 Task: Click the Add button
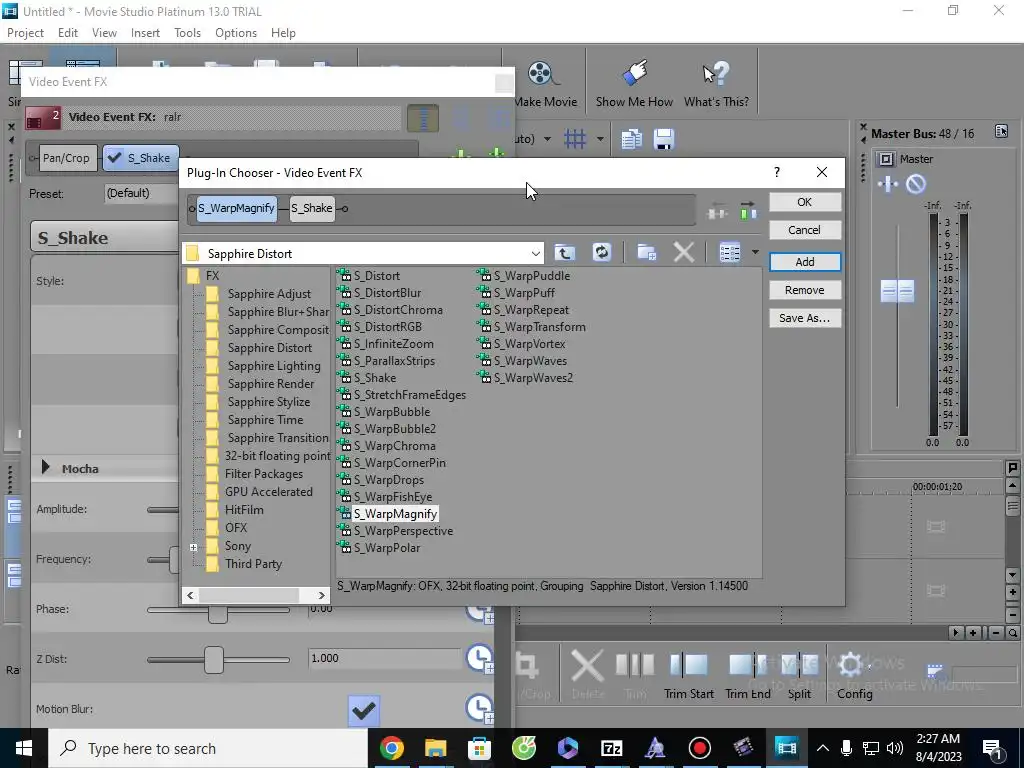[805, 262]
